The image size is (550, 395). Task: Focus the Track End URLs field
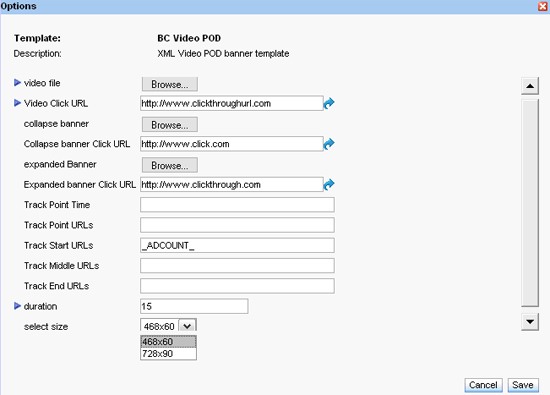point(237,286)
